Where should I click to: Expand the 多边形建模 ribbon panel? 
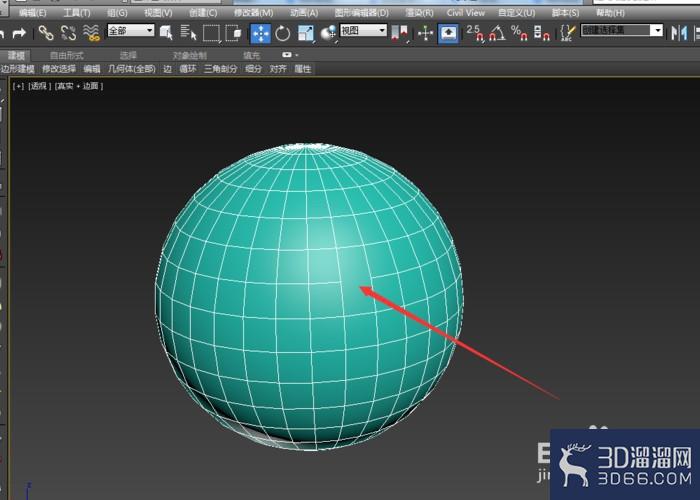(17, 69)
